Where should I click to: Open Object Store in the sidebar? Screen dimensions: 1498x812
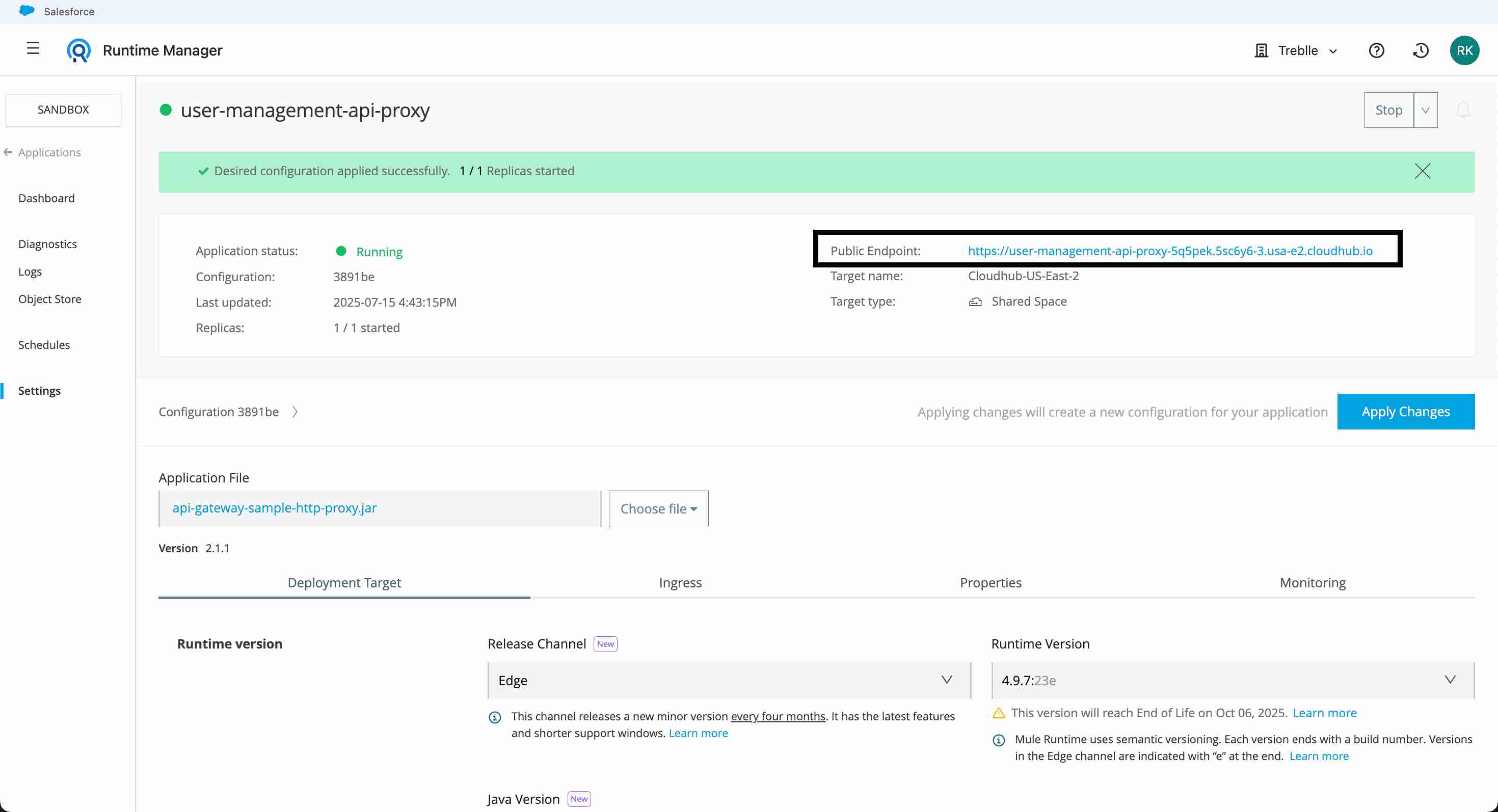pos(50,299)
